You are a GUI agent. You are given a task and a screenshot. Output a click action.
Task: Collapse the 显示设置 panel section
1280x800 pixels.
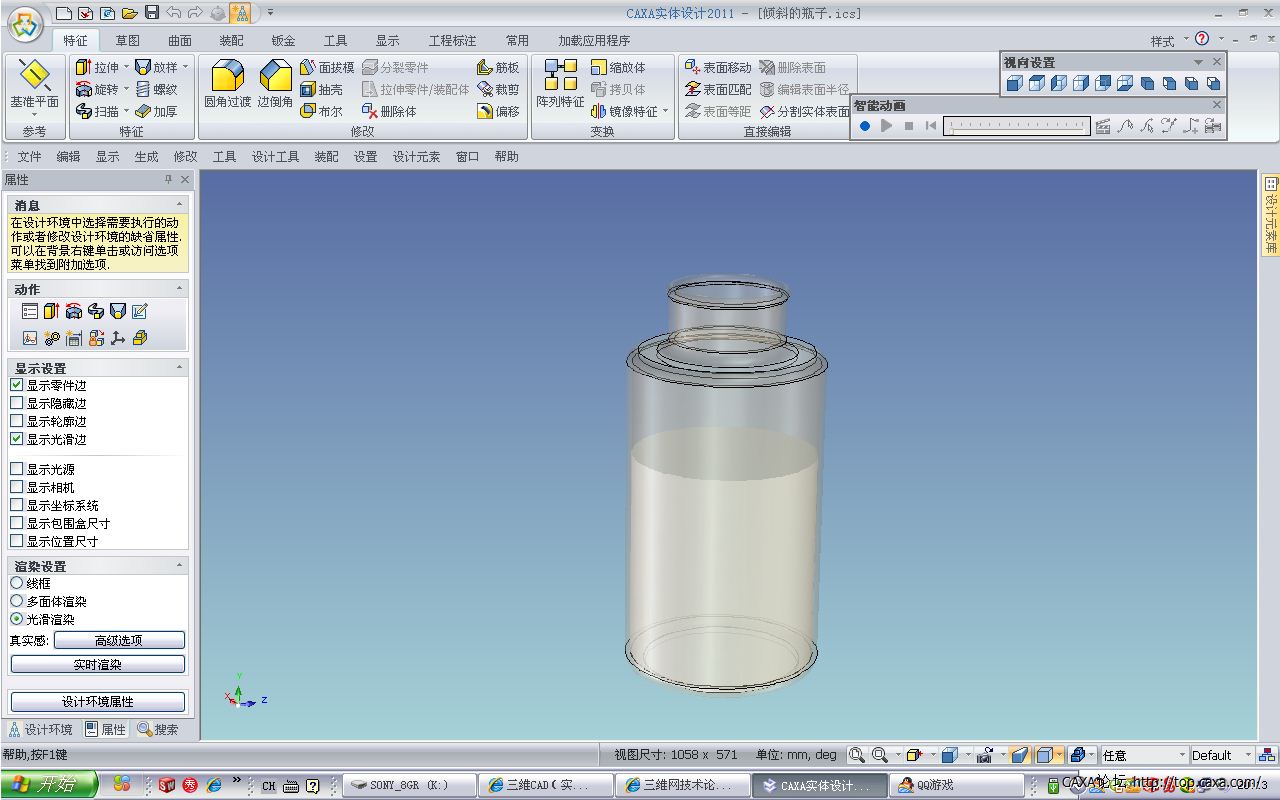point(180,368)
